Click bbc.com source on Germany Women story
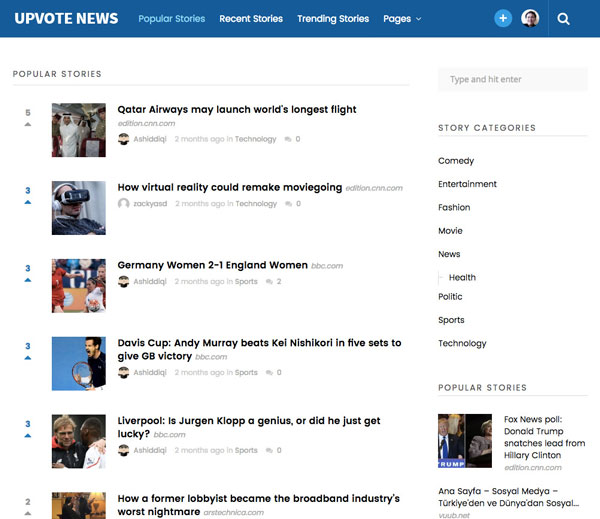The height and width of the screenshot is (519, 600). (327, 266)
